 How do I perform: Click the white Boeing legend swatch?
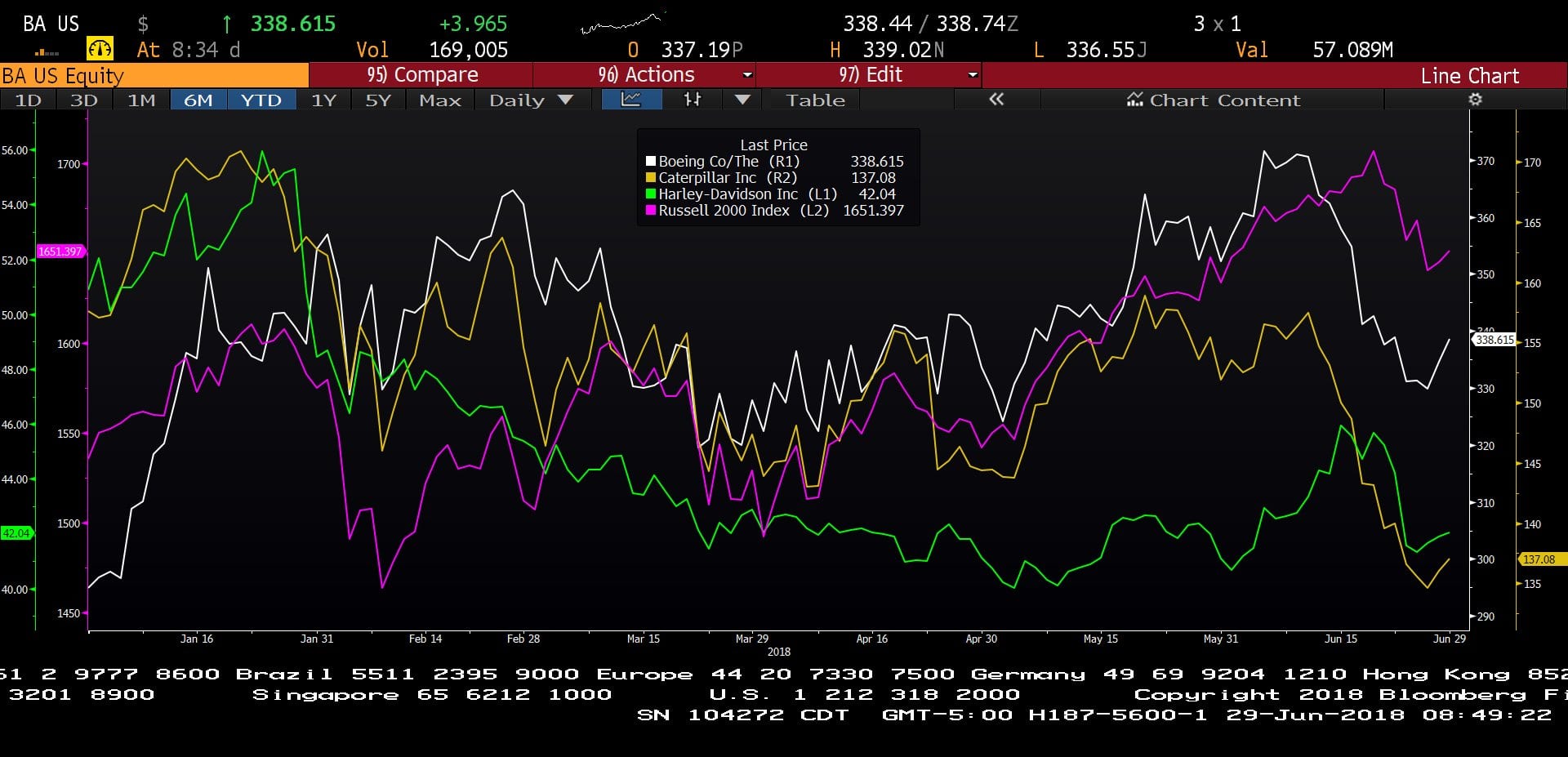coord(651,162)
